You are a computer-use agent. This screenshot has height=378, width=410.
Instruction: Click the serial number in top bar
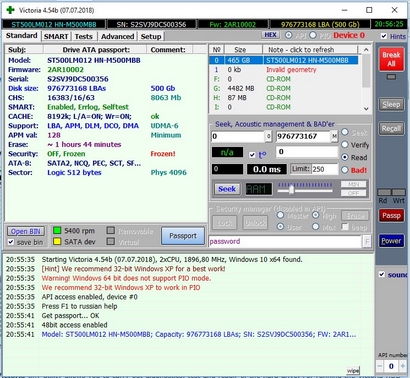151,24
